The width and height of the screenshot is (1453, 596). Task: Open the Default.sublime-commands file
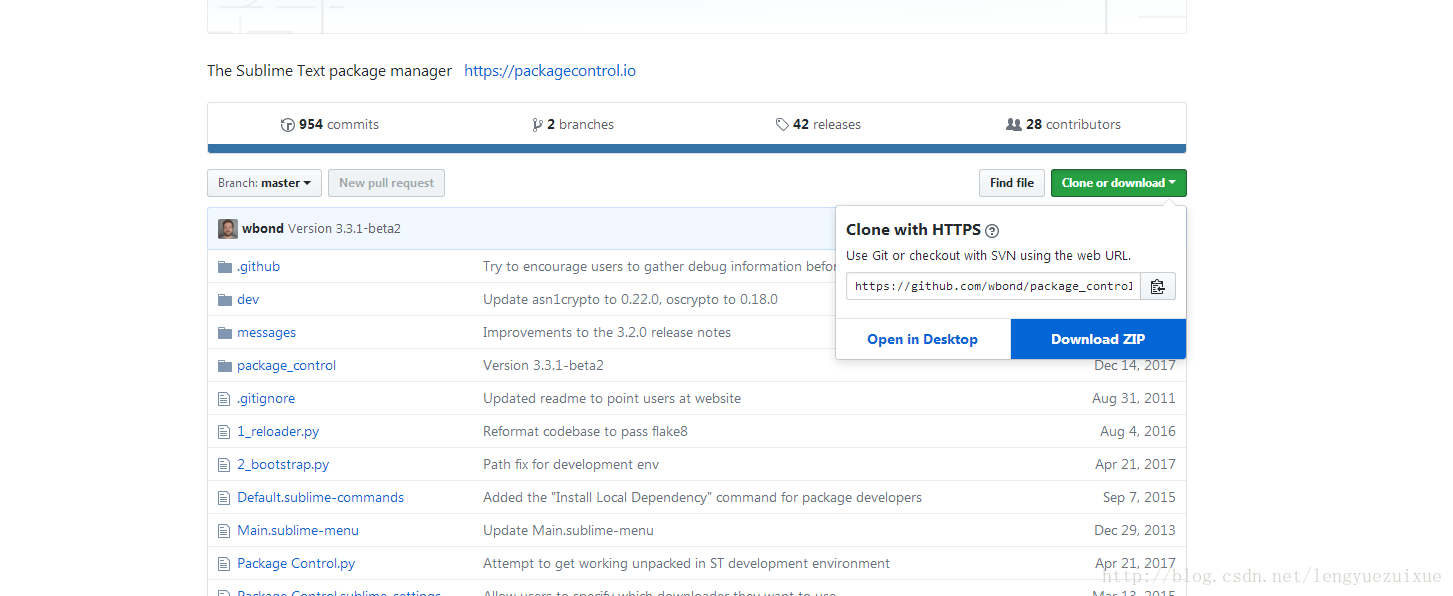tap(321, 498)
